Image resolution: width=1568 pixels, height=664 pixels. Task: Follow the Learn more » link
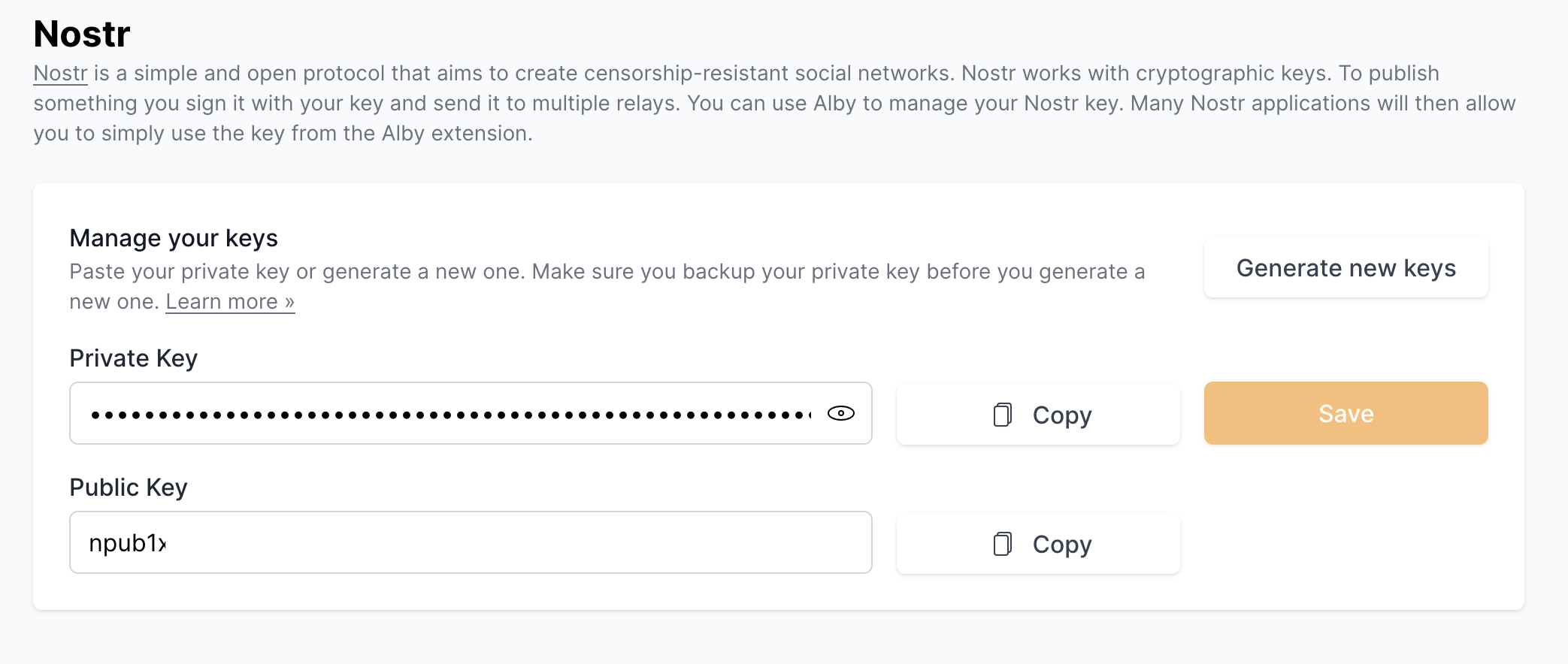[x=230, y=302]
